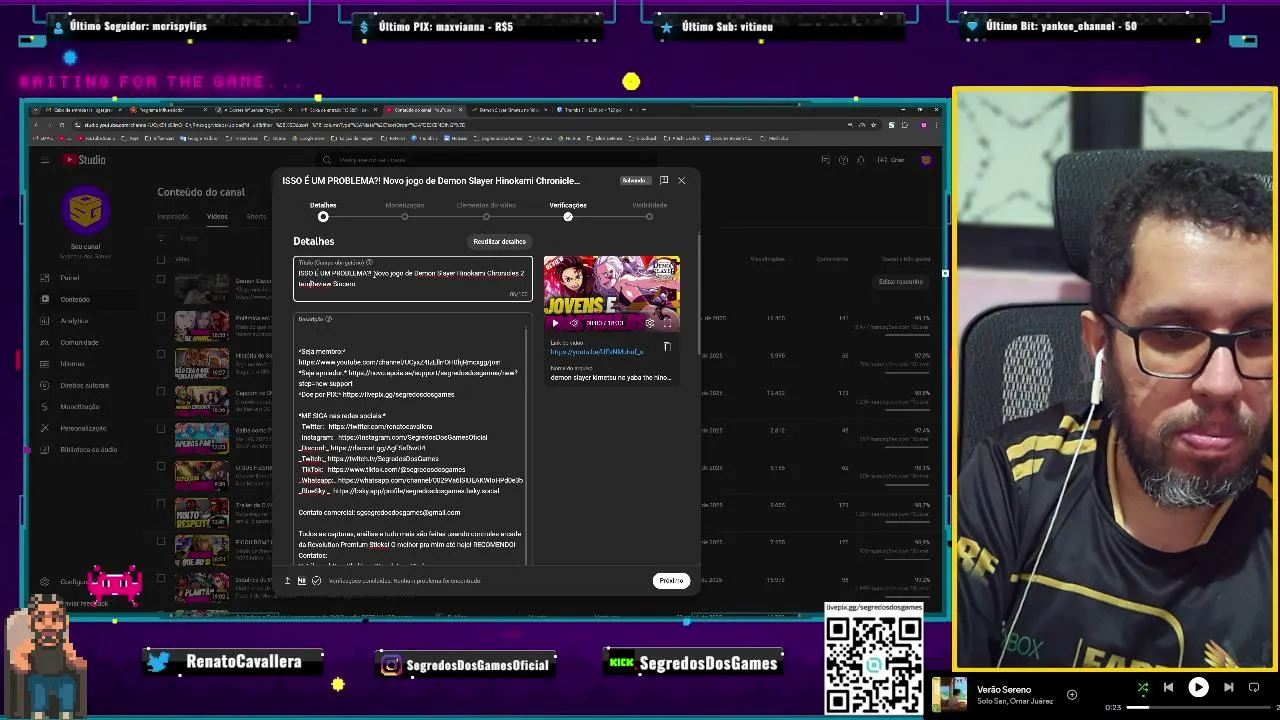Viewport: 1280px width, 720px height.
Task: Open Comunidade in the sidebar
Action: point(79,342)
